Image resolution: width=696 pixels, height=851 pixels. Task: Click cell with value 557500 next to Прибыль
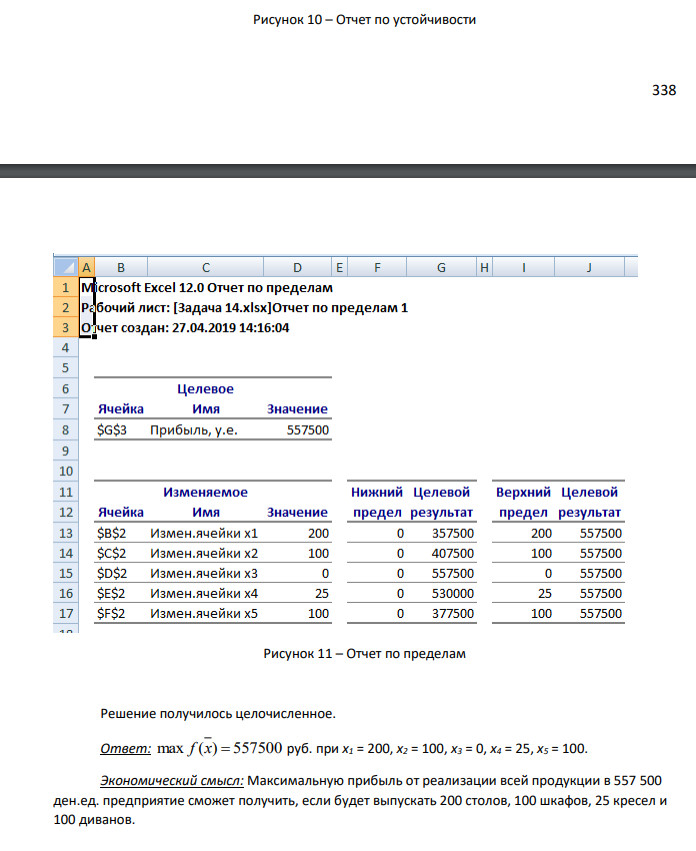[308, 430]
